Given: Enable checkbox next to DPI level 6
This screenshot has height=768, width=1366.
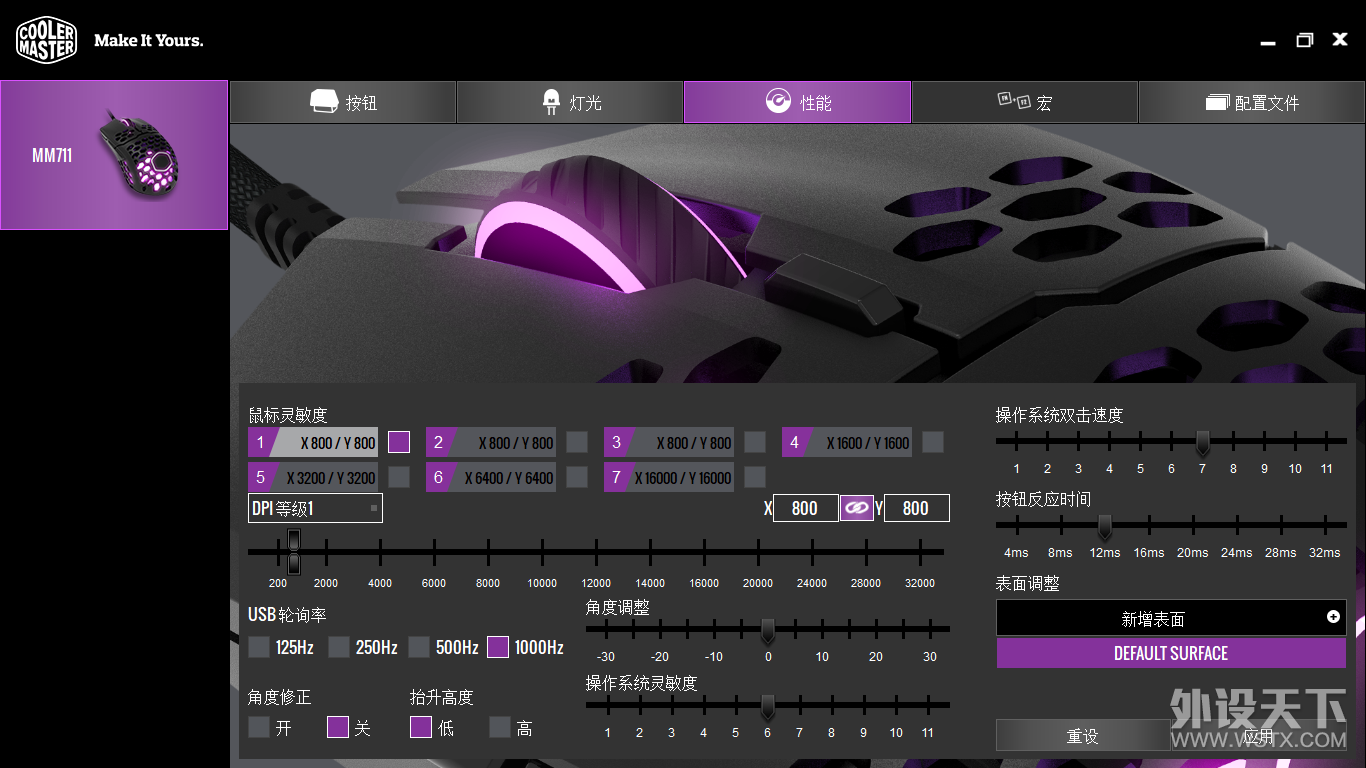Looking at the screenshot, I should coord(577,477).
